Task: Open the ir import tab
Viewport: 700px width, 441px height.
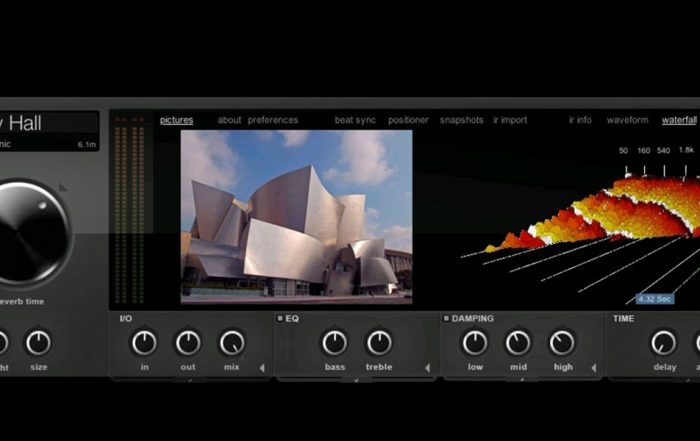Action: (510, 120)
